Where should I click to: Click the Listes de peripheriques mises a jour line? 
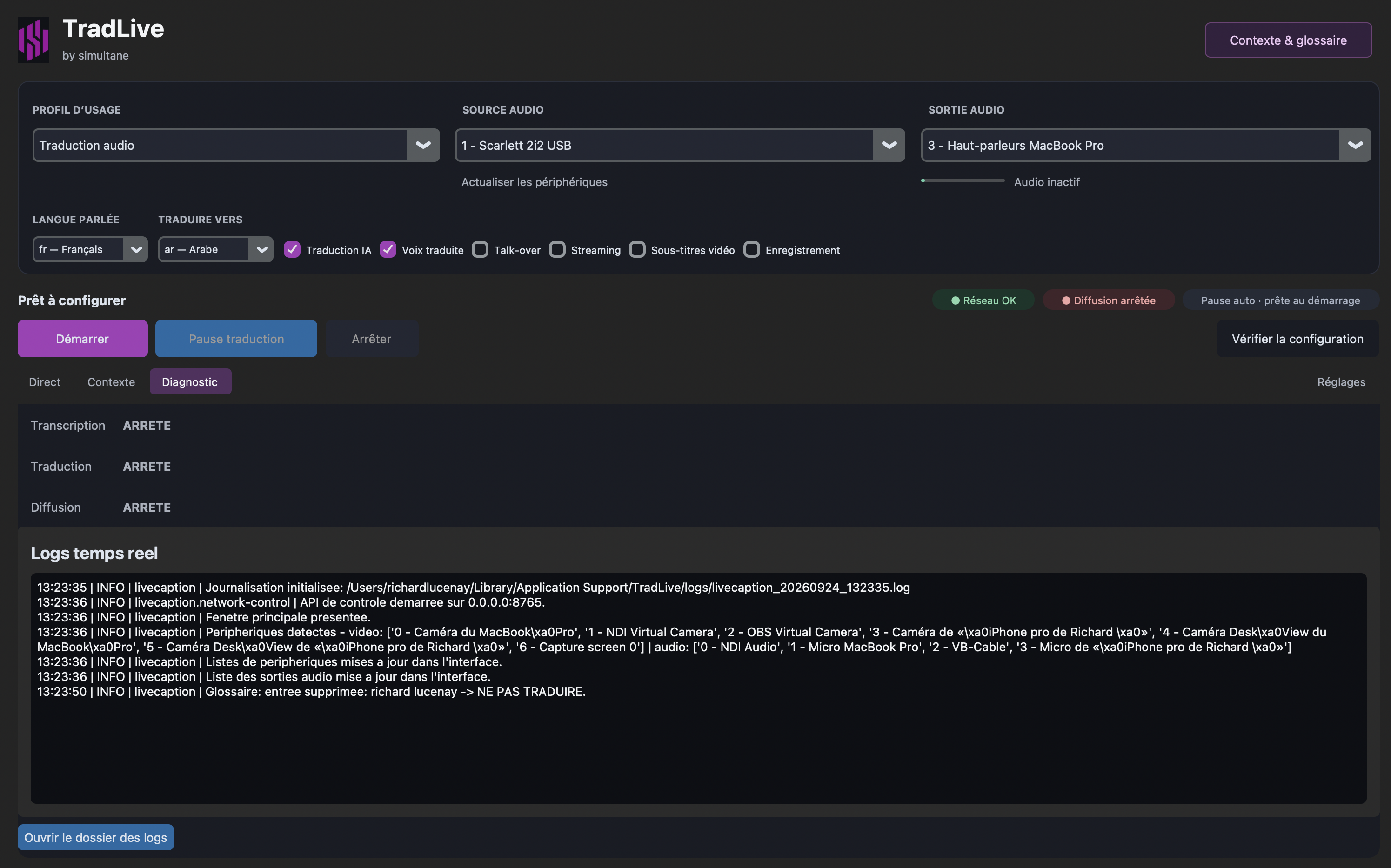270,662
